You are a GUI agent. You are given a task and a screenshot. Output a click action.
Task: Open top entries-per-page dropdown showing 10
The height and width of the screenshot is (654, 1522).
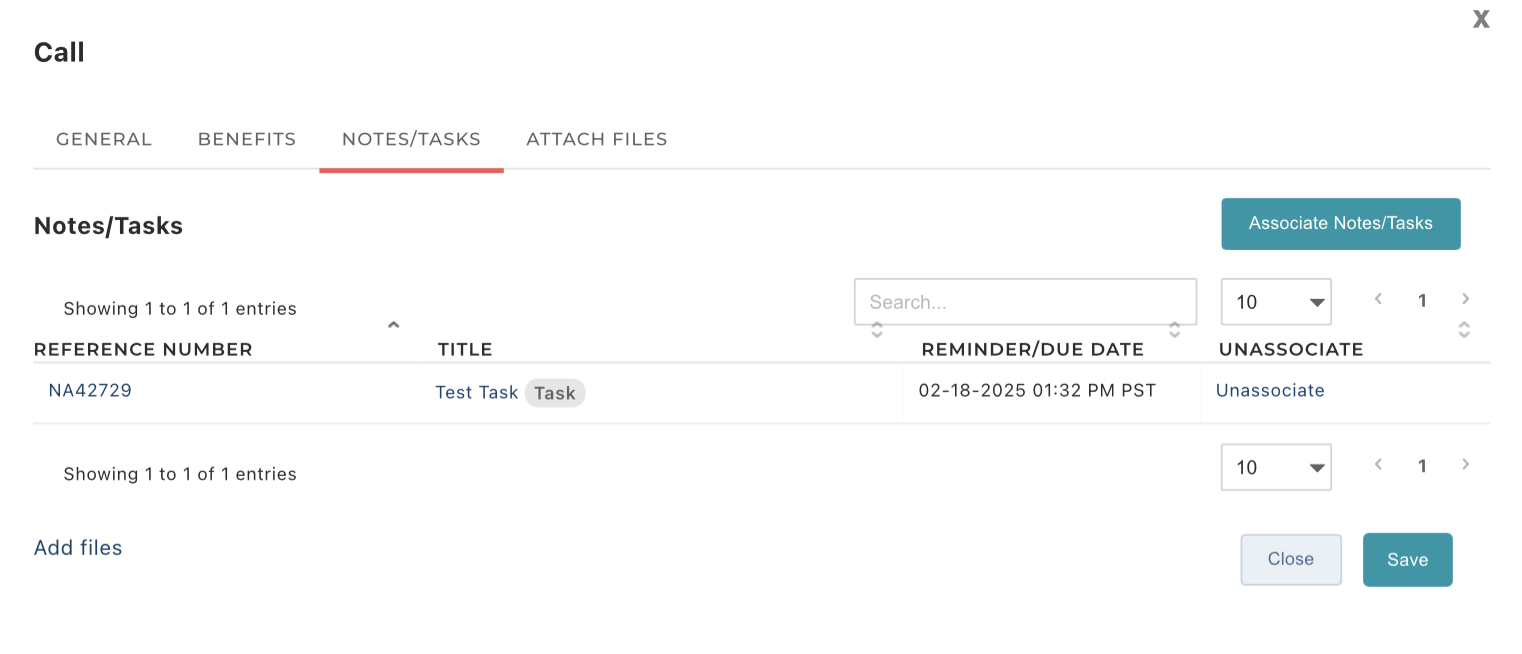(x=1276, y=302)
